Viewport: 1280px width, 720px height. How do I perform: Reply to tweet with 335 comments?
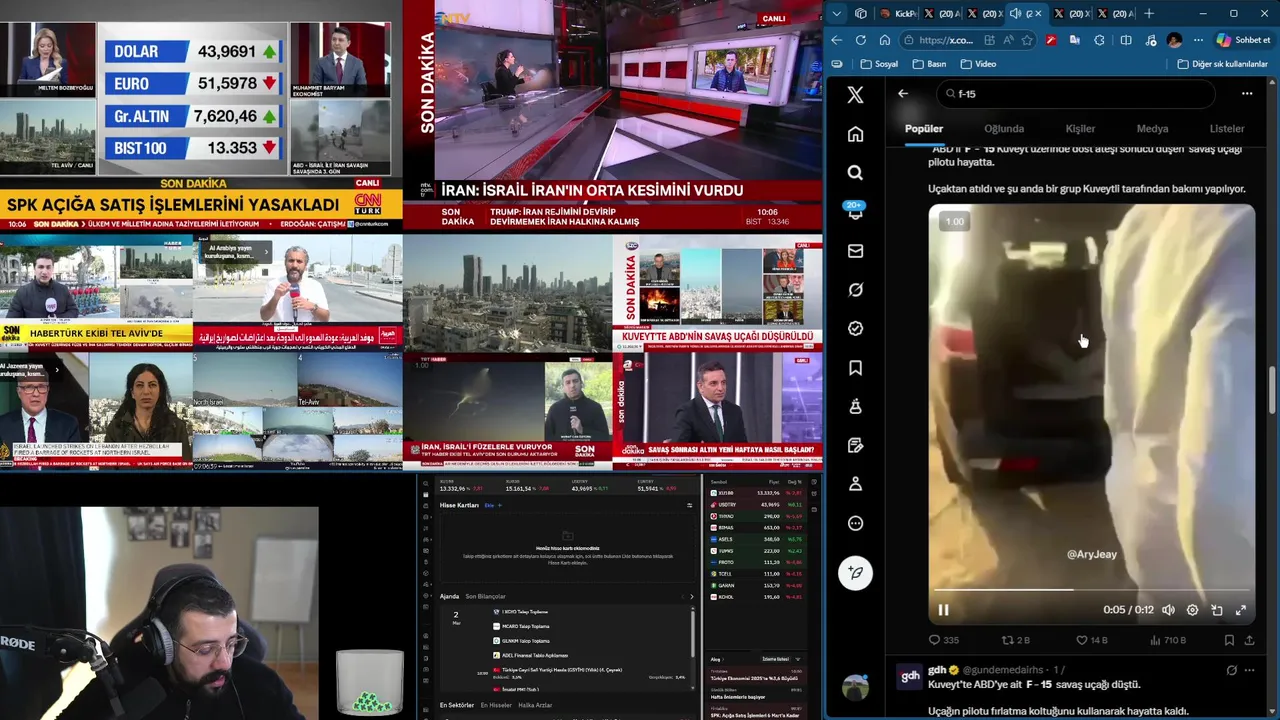click(944, 640)
